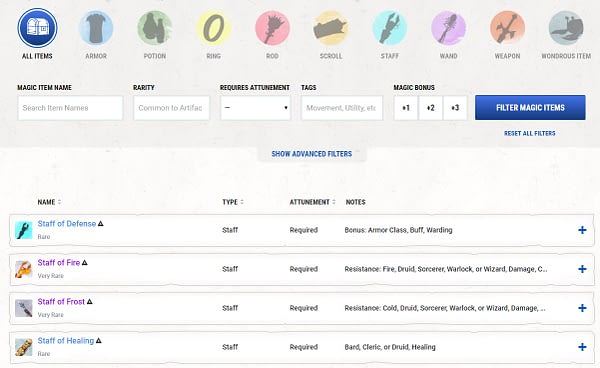This screenshot has width=600, height=368.
Task: Toggle the +3 magic bonus filter
Action: [455, 108]
